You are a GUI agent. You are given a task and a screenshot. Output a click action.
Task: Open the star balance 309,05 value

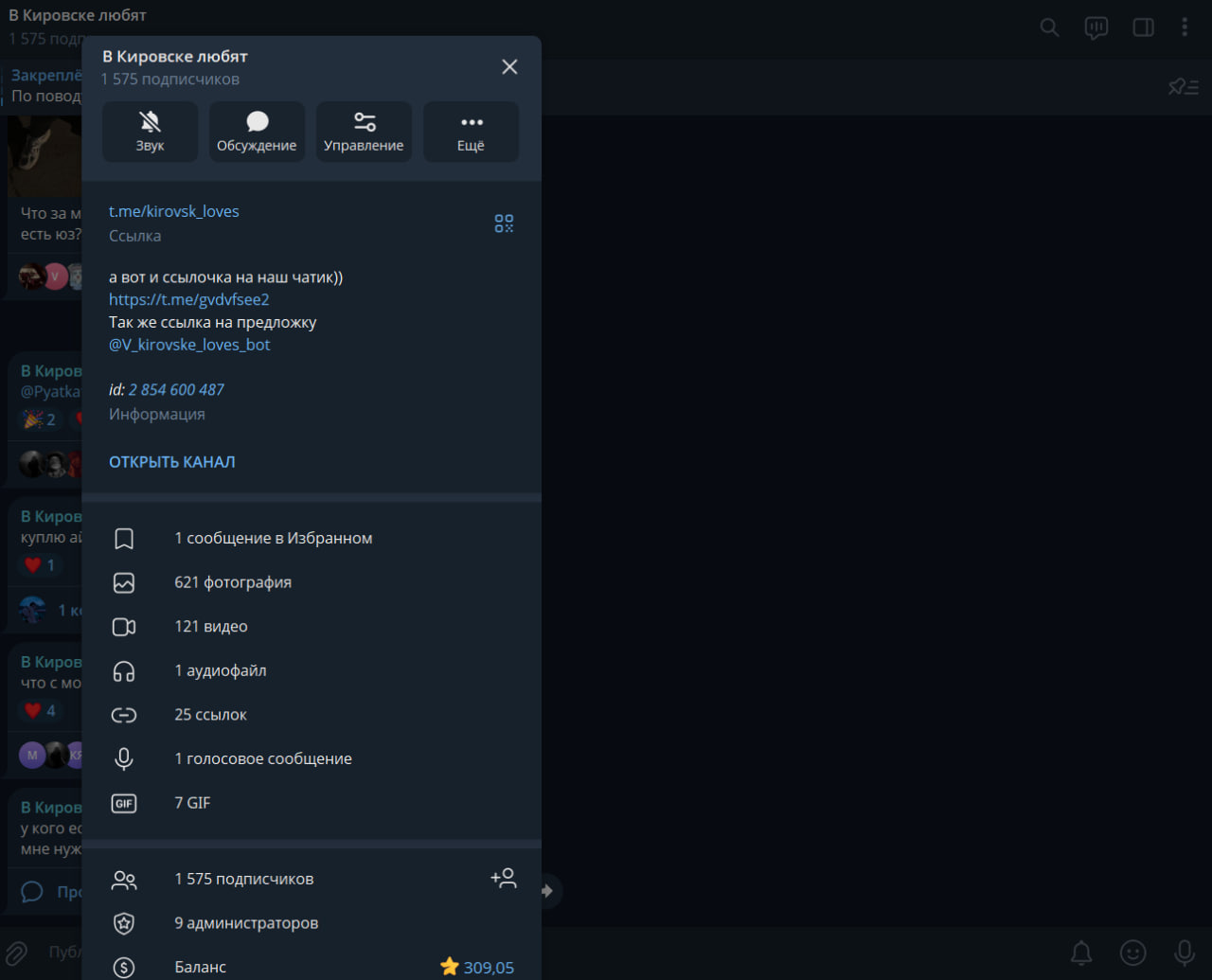[x=477, y=967]
